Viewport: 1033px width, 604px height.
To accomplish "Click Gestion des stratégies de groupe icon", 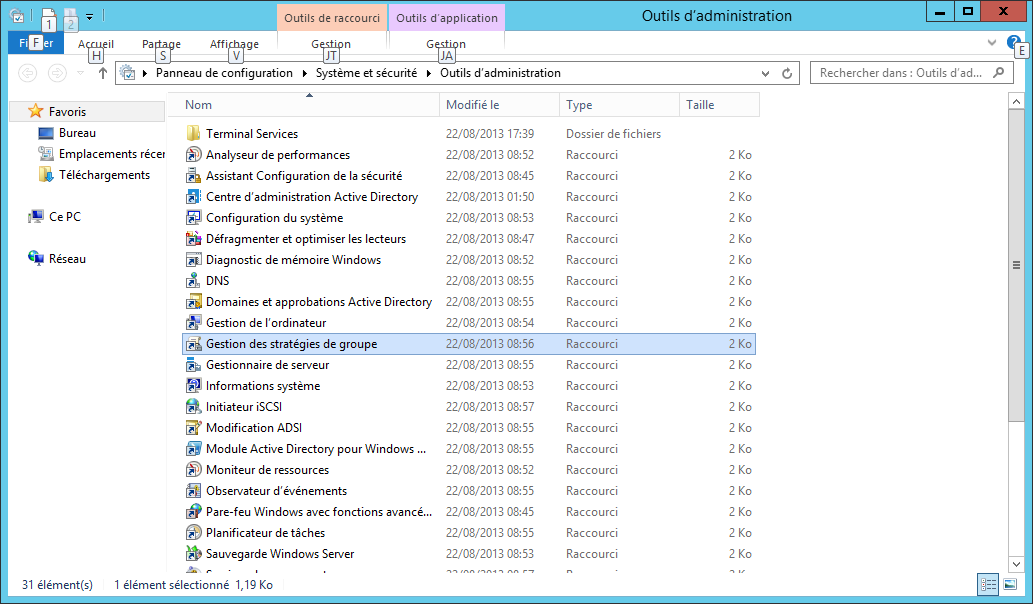I will pyautogui.click(x=193, y=344).
